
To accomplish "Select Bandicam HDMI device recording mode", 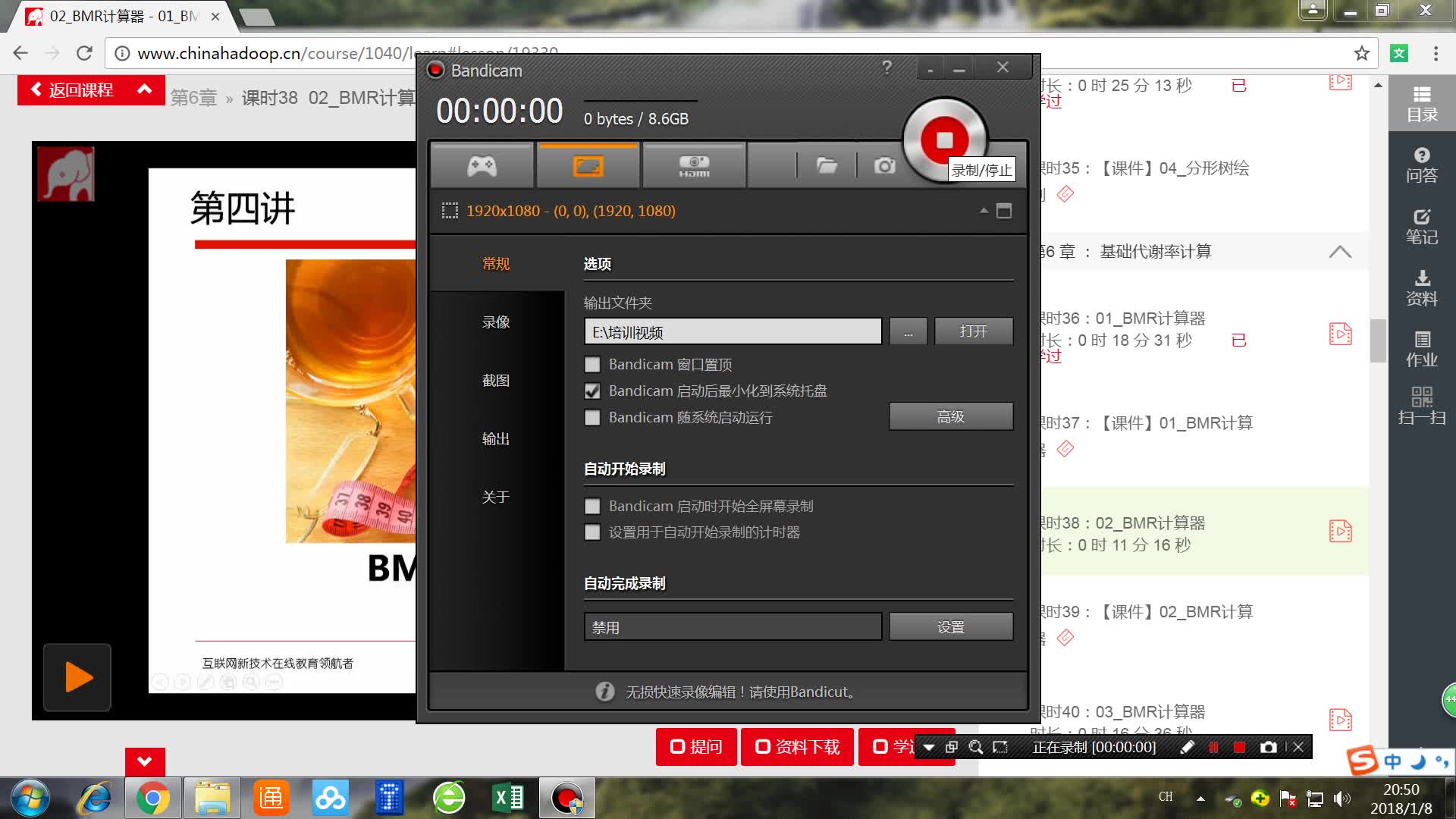I will point(694,165).
